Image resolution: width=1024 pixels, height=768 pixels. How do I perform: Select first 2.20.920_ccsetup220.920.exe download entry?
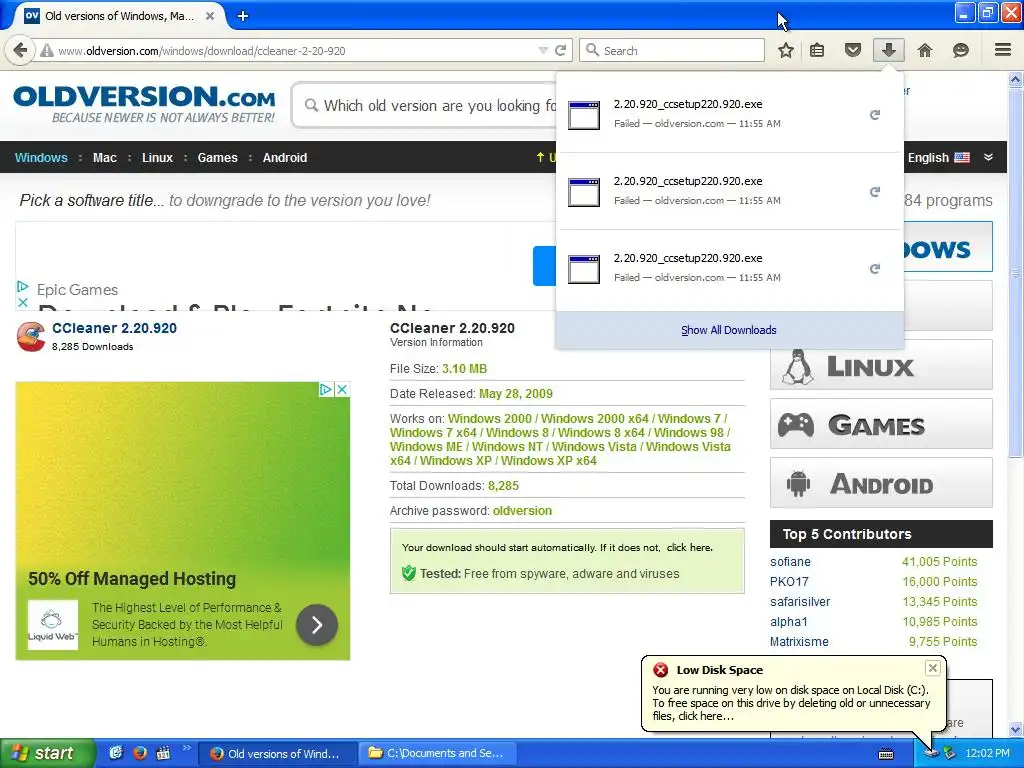pyautogui.click(x=729, y=114)
